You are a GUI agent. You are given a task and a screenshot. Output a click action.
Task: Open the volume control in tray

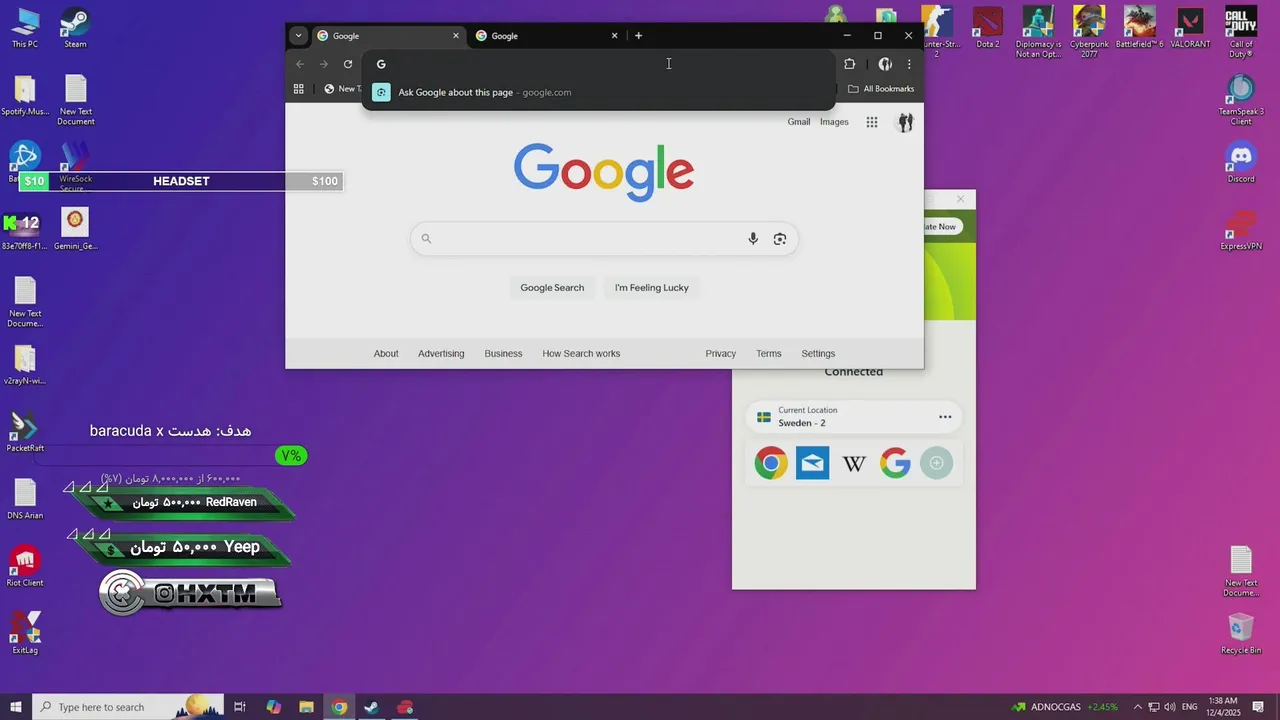click(1171, 707)
